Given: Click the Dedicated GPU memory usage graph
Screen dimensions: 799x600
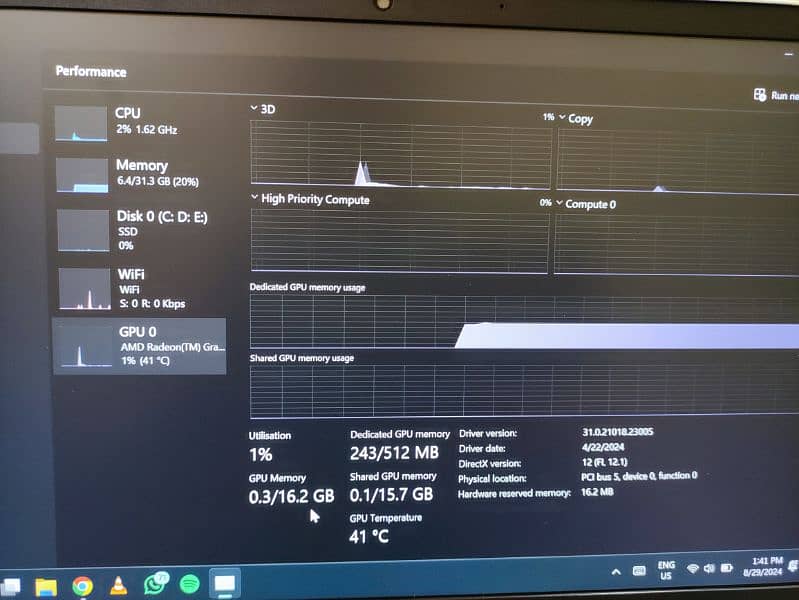Looking at the screenshot, I should 524,322.
